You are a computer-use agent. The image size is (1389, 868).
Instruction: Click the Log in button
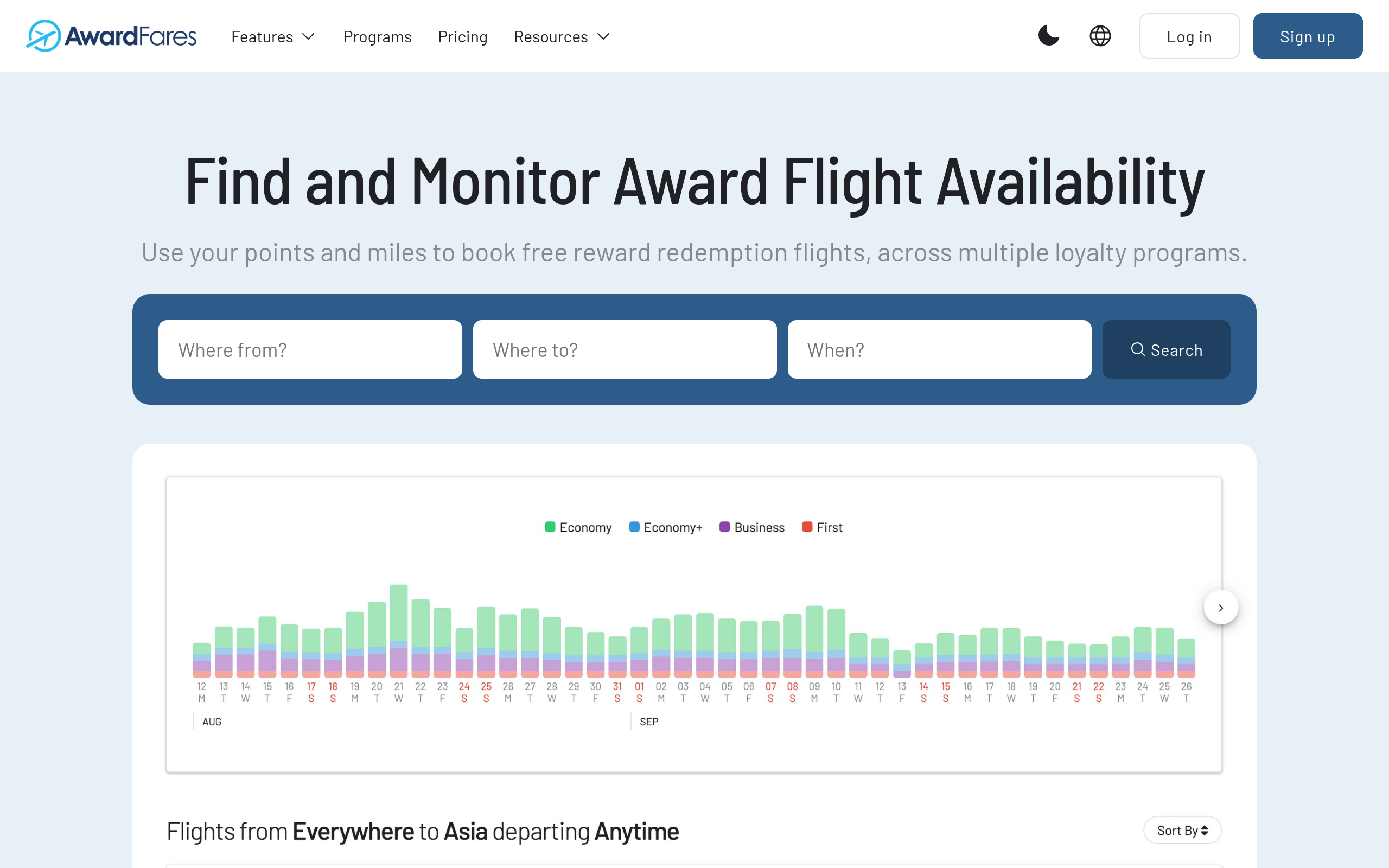(1189, 36)
